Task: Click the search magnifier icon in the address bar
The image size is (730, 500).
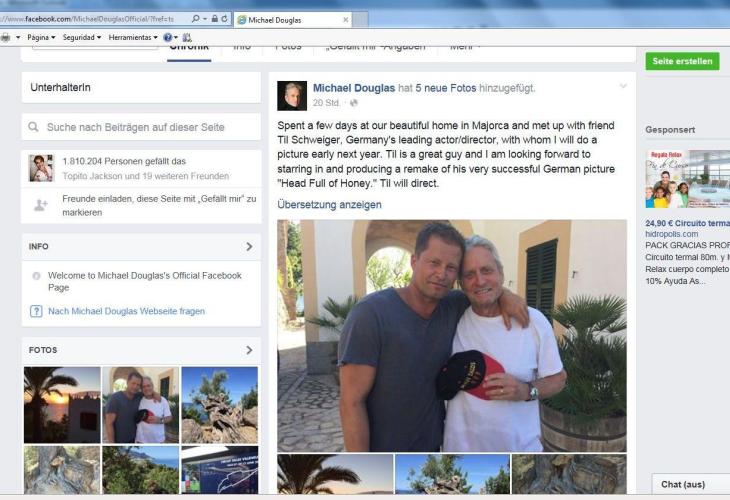Action: (196, 19)
